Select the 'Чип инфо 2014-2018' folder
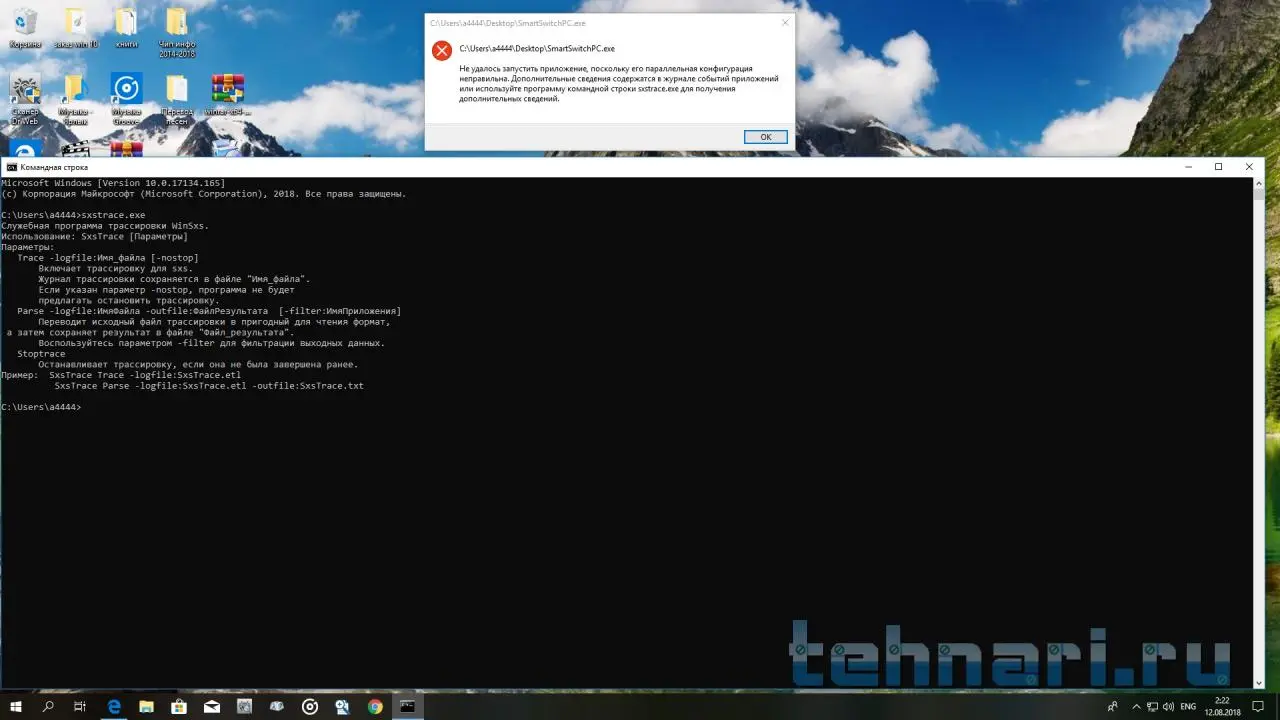The width and height of the screenshot is (1280, 720). [x=176, y=32]
